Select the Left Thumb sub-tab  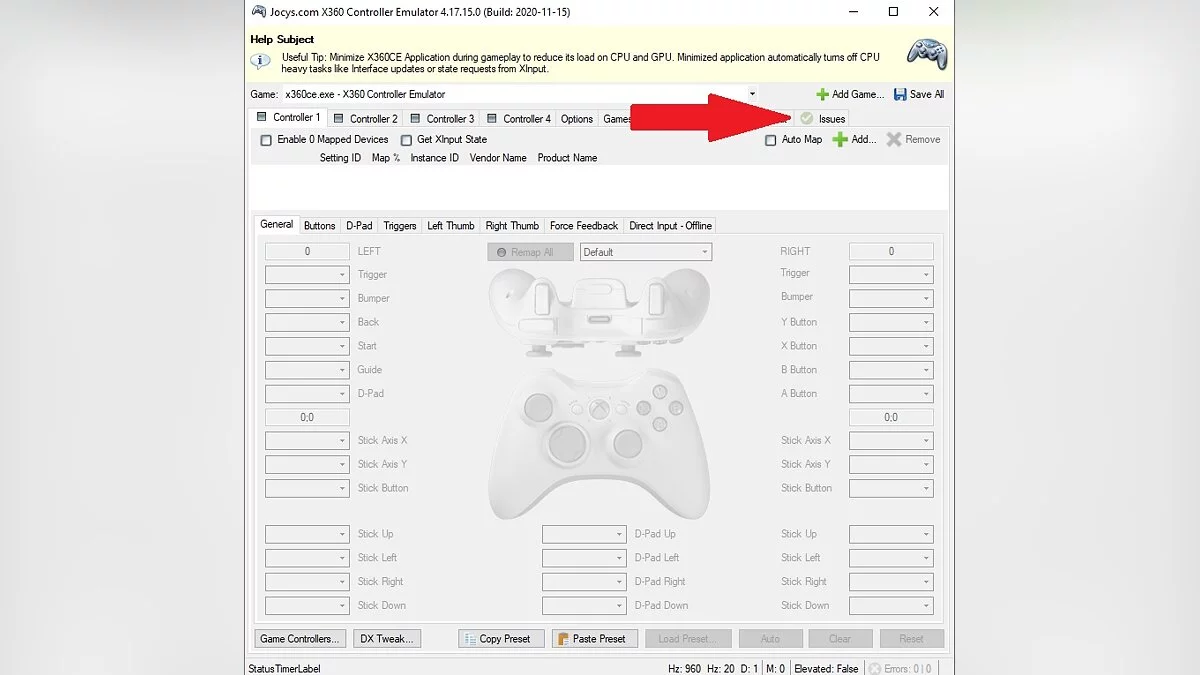click(451, 226)
